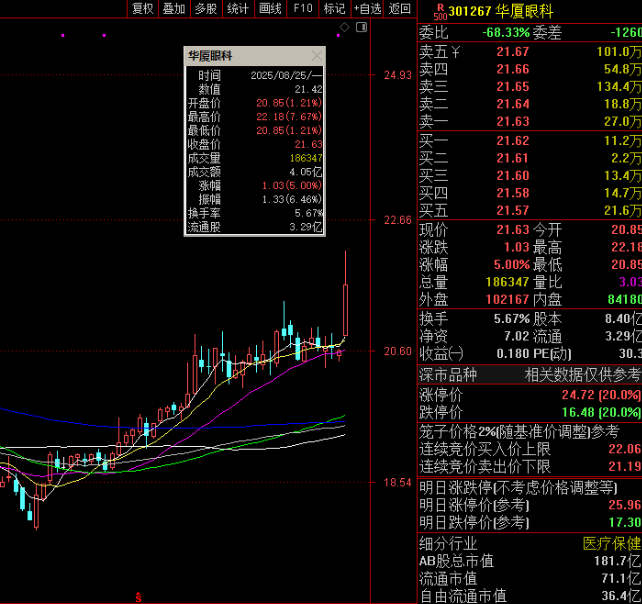Click the 买一 price 21.62
This screenshot has height=604, width=642.
tap(513, 141)
